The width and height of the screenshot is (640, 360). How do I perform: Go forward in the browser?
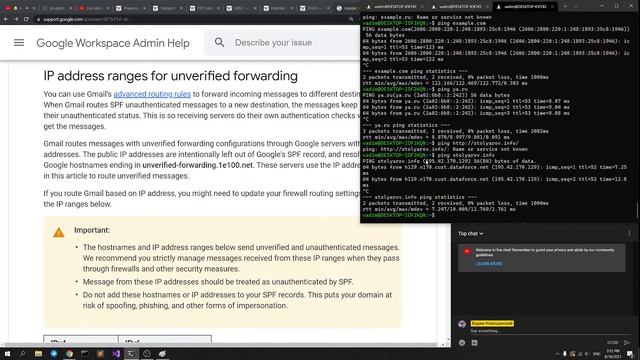(x=16, y=19)
